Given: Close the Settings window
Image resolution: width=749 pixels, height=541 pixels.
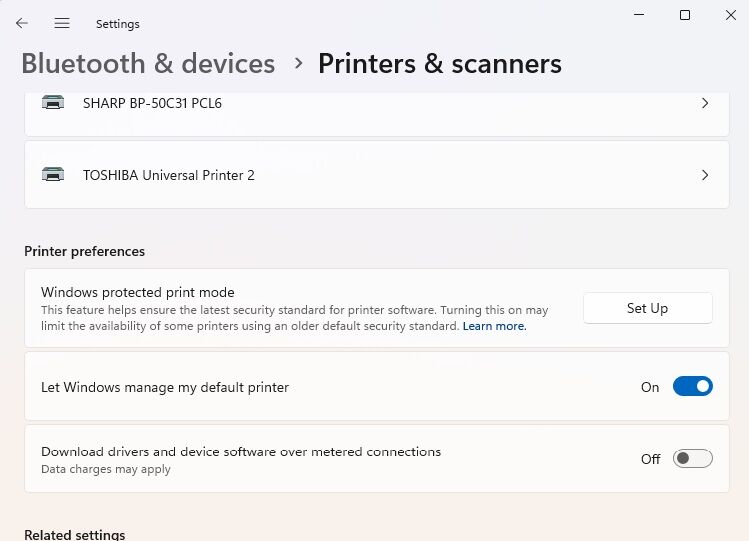Looking at the screenshot, I should [x=729, y=15].
